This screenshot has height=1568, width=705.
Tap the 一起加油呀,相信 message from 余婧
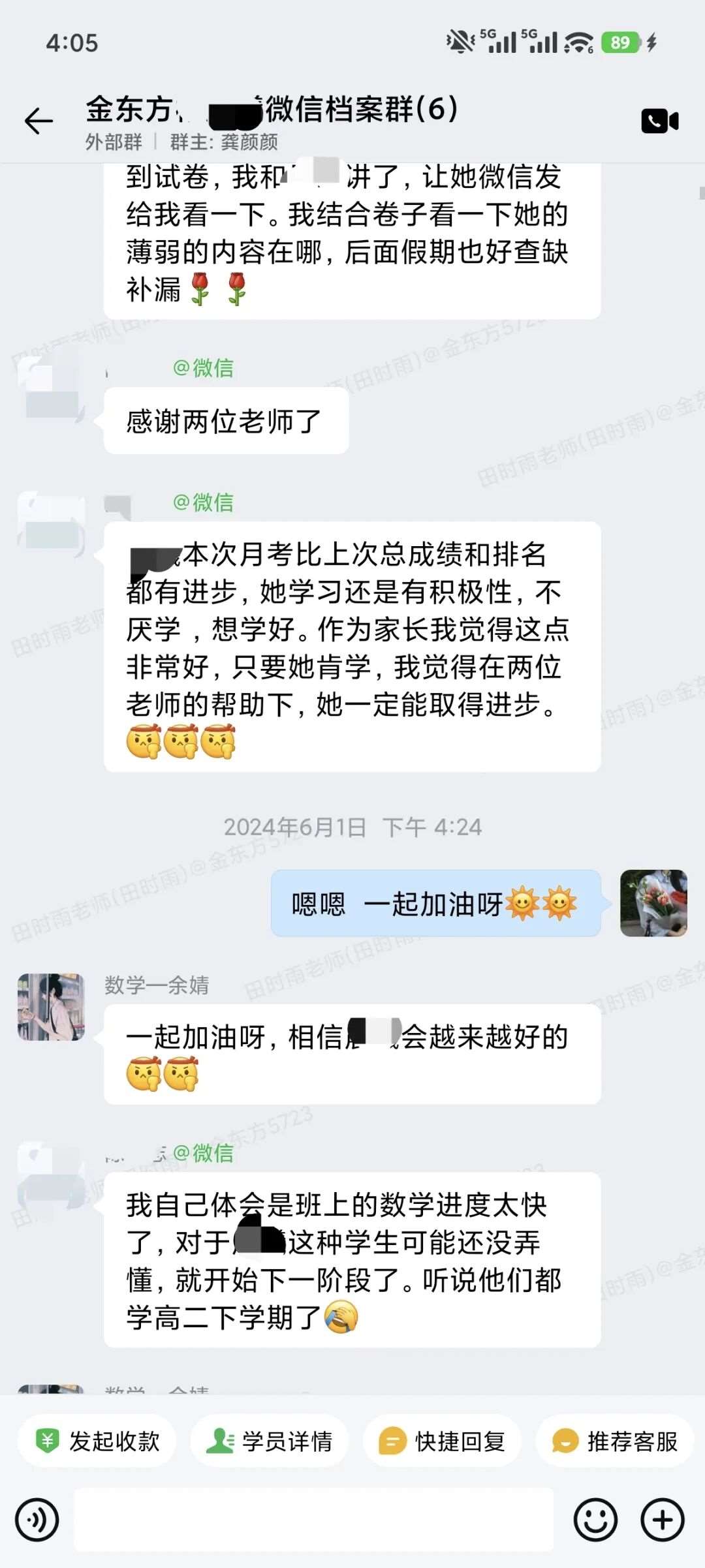coord(352,1054)
